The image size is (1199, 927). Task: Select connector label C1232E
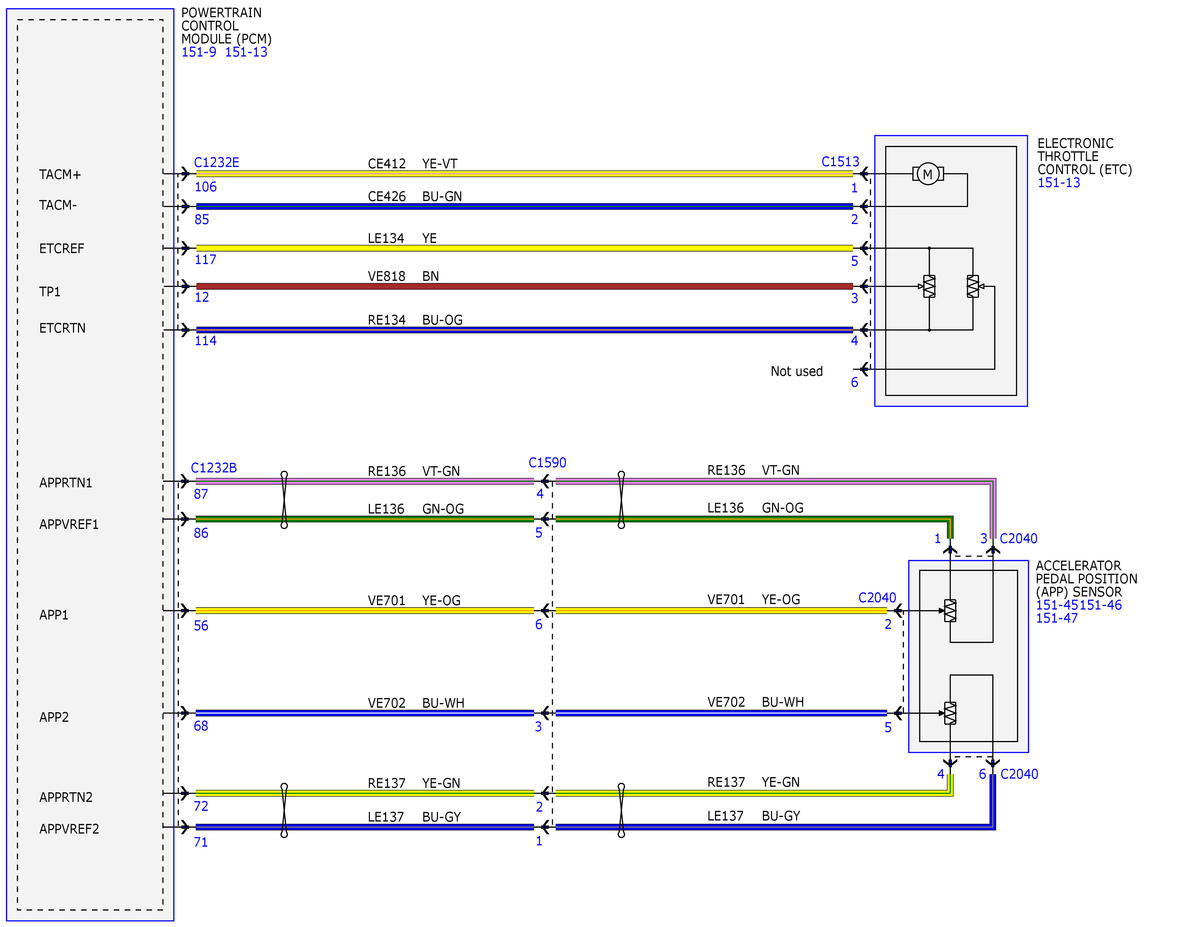click(216, 162)
